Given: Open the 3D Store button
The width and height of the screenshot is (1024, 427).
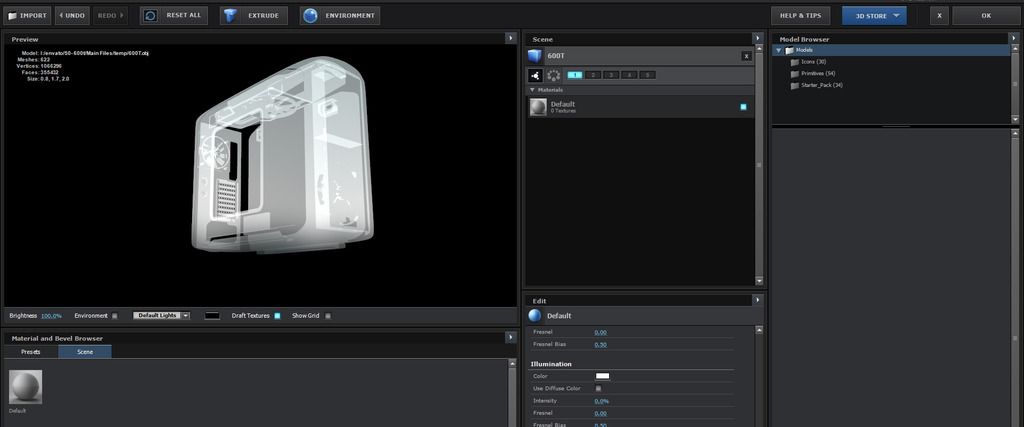Looking at the screenshot, I should [x=873, y=16].
